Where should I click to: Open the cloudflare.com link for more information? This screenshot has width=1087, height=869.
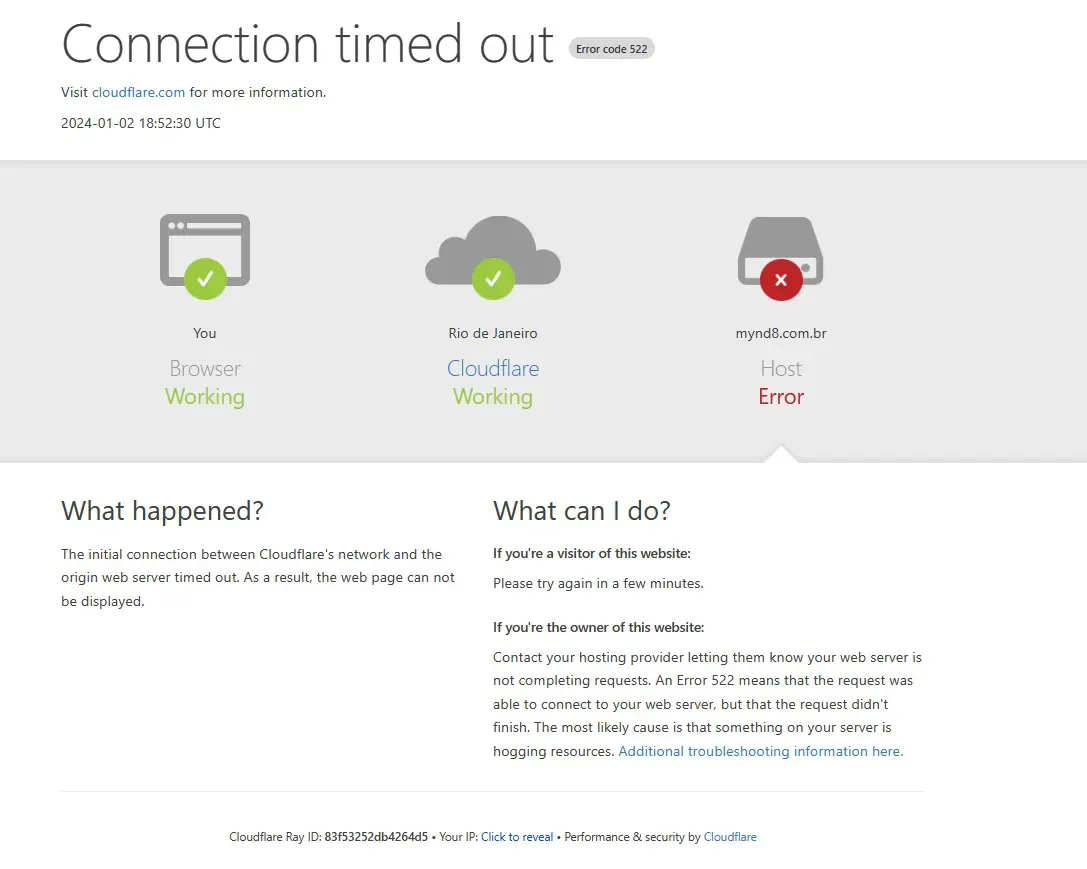(x=138, y=92)
